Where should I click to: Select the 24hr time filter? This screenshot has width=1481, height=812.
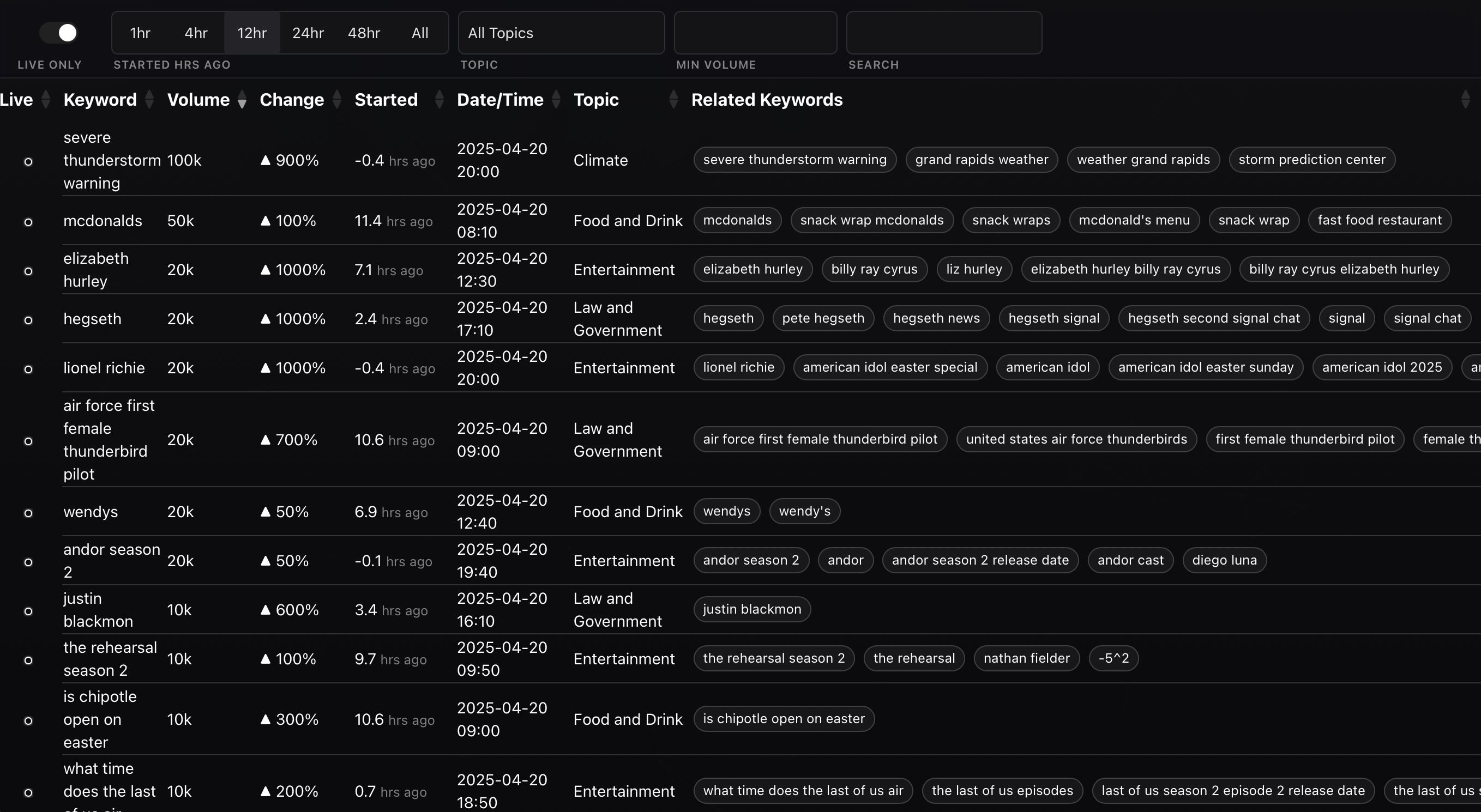click(308, 33)
